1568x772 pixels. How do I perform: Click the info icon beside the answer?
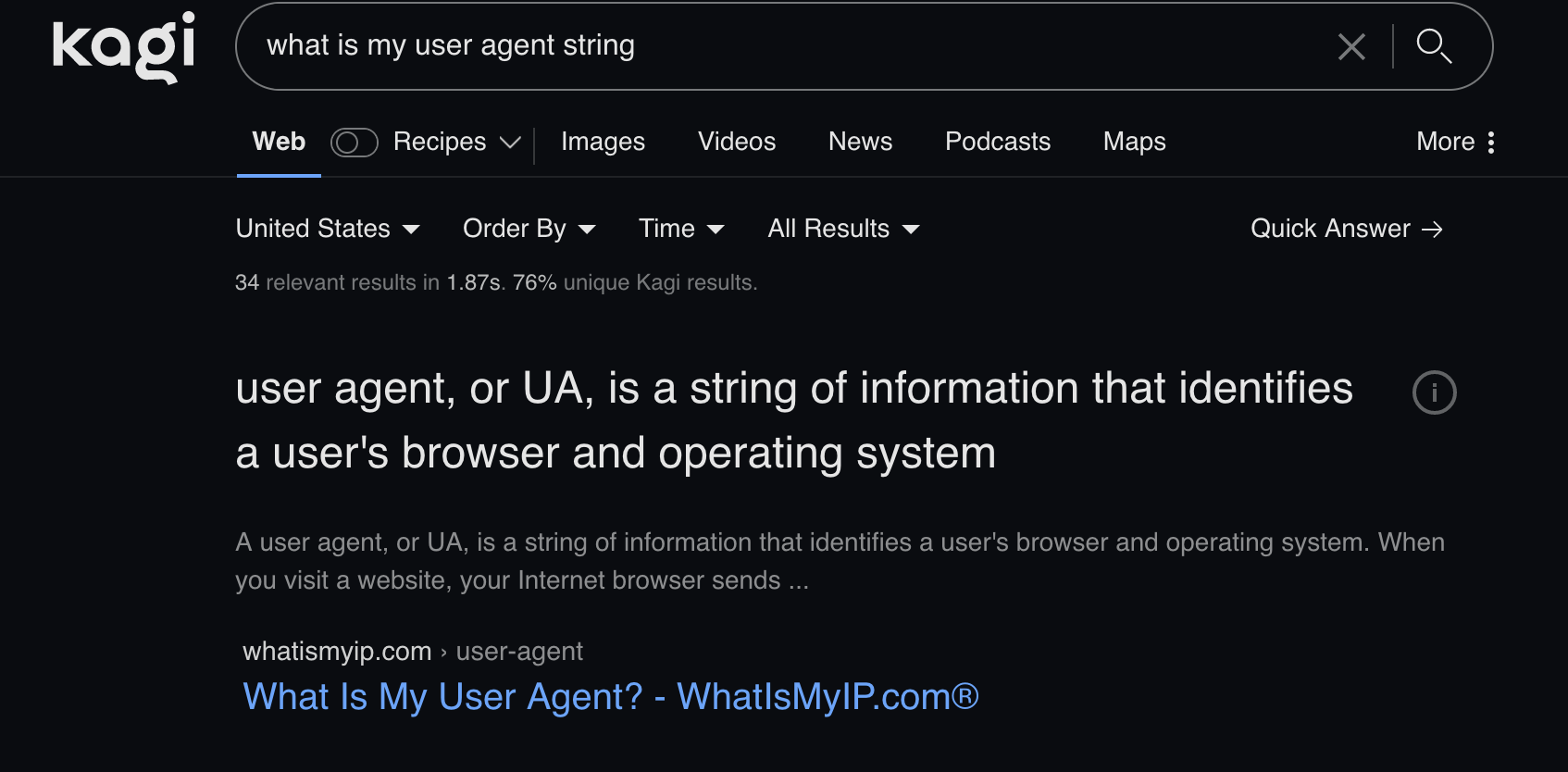[x=1434, y=392]
